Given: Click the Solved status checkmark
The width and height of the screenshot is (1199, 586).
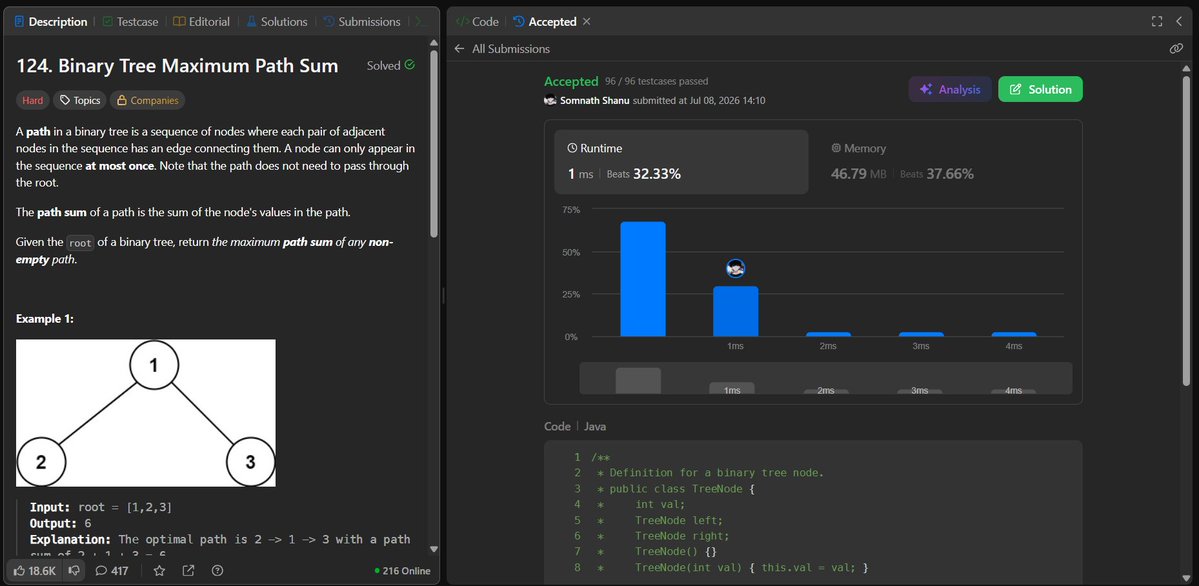Looking at the screenshot, I should pyautogui.click(x=410, y=65).
